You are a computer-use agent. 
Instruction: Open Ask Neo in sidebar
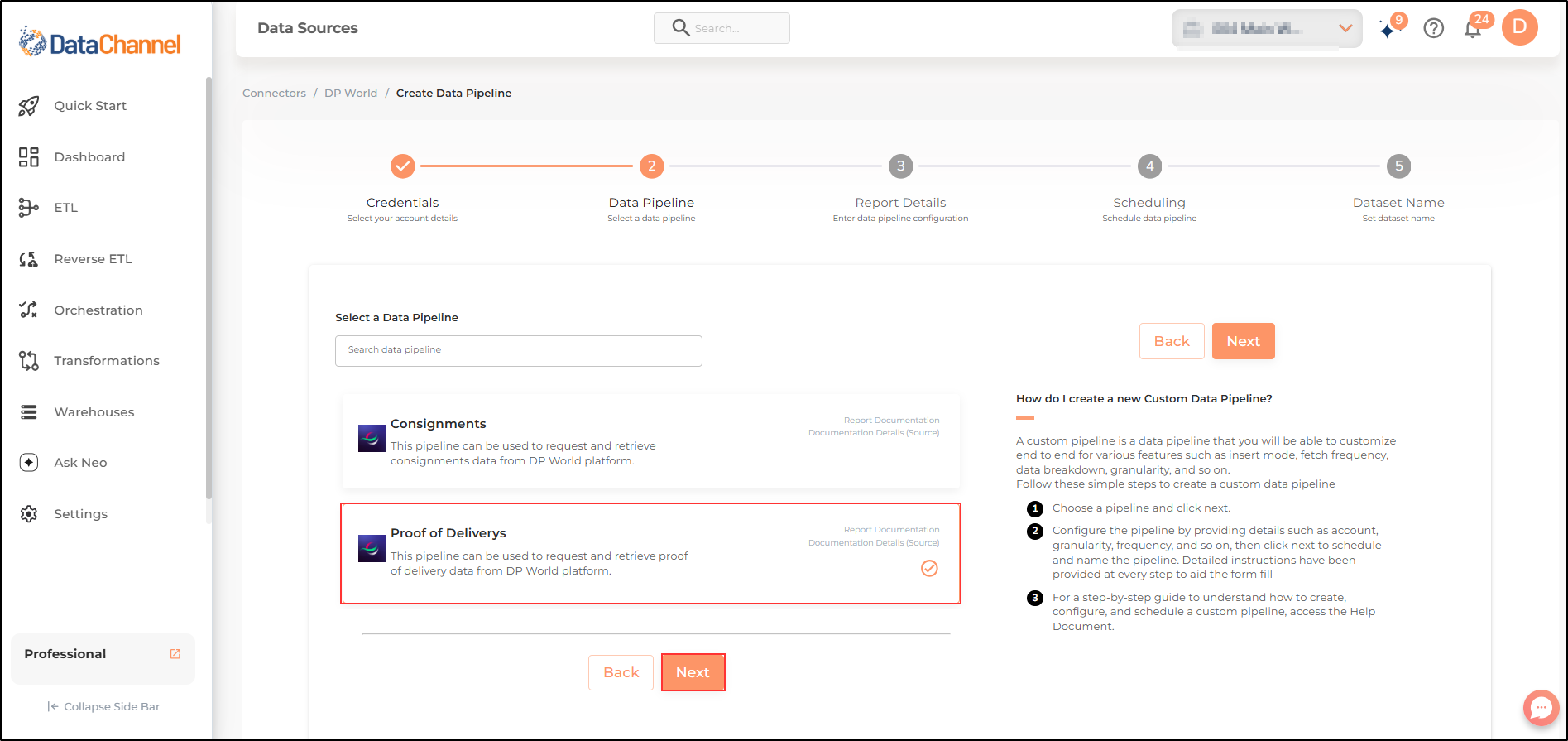pos(80,463)
